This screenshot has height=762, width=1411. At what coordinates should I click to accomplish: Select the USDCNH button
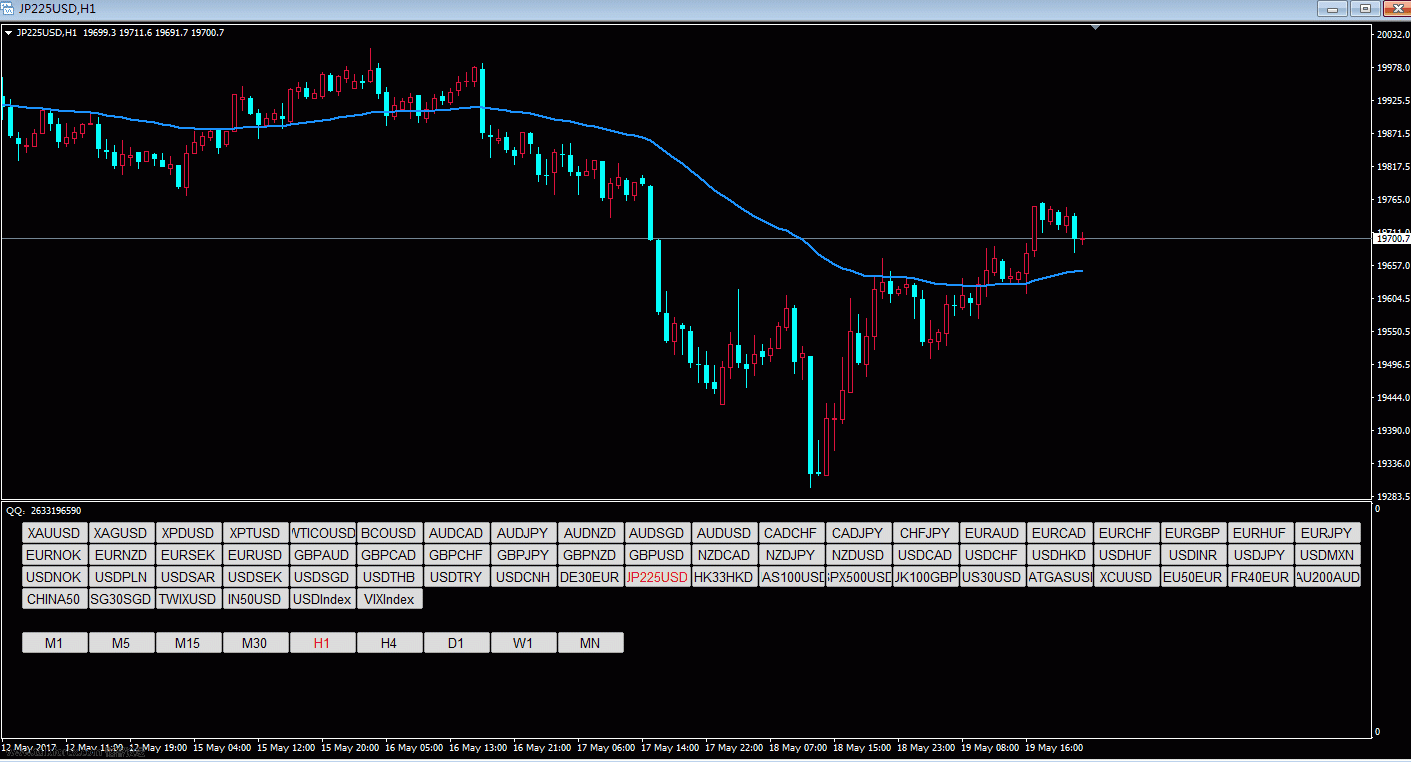523,577
